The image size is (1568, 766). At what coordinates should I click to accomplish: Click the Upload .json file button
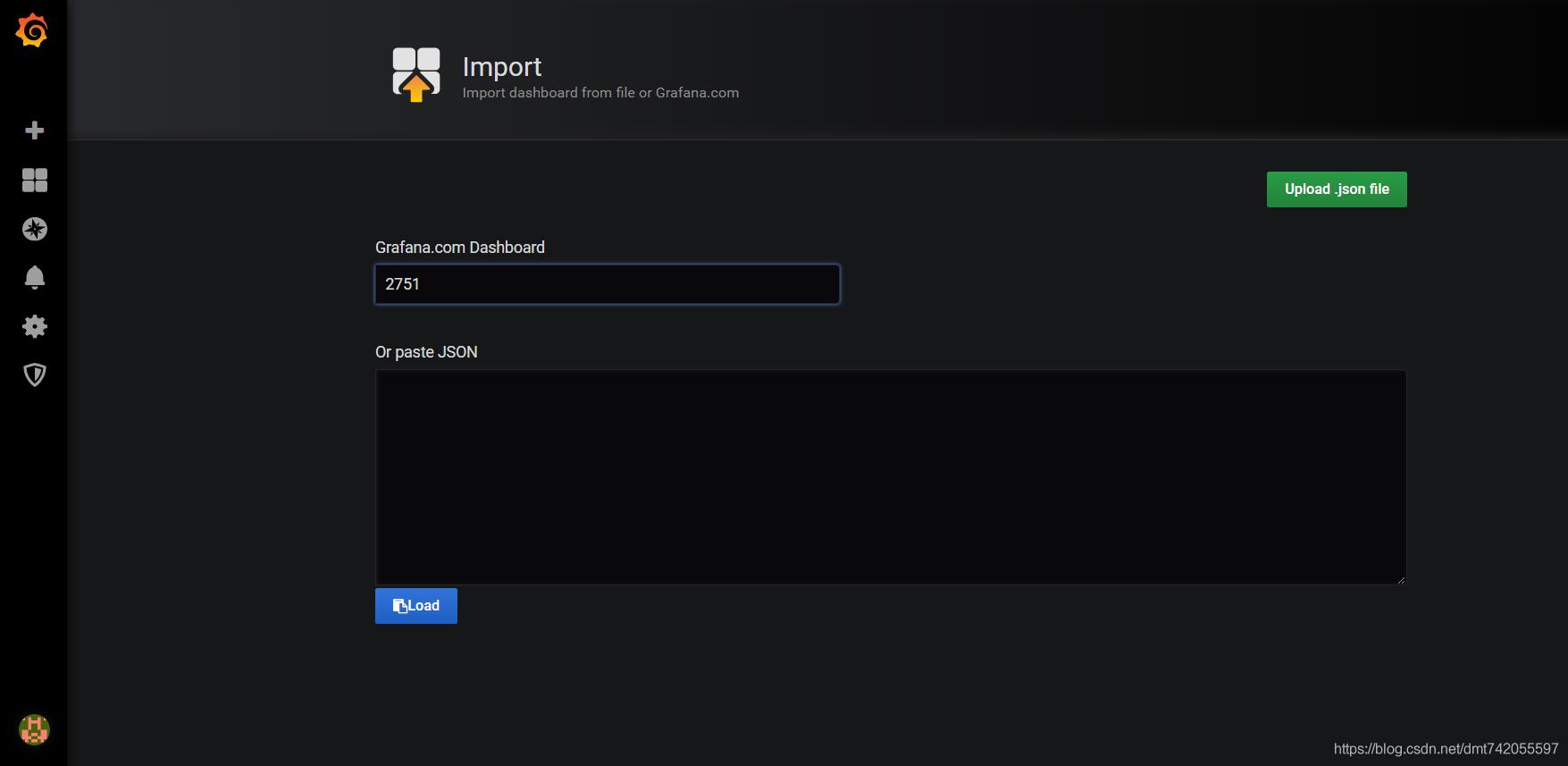pyautogui.click(x=1337, y=189)
